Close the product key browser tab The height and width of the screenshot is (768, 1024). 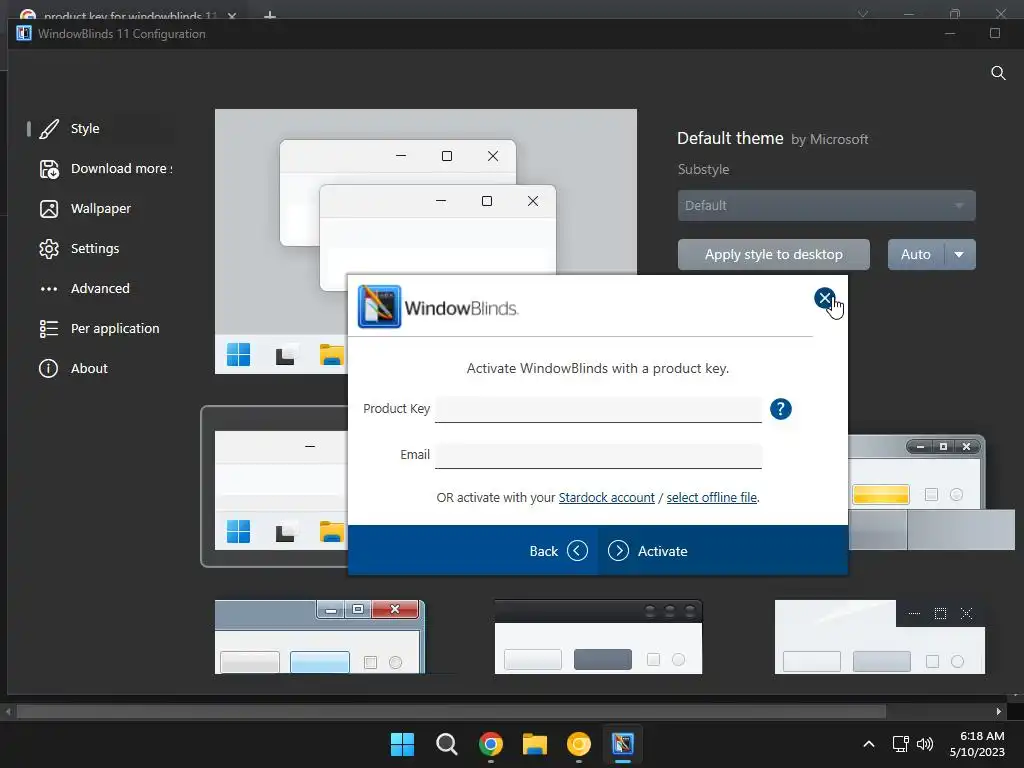click(x=232, y=15)
